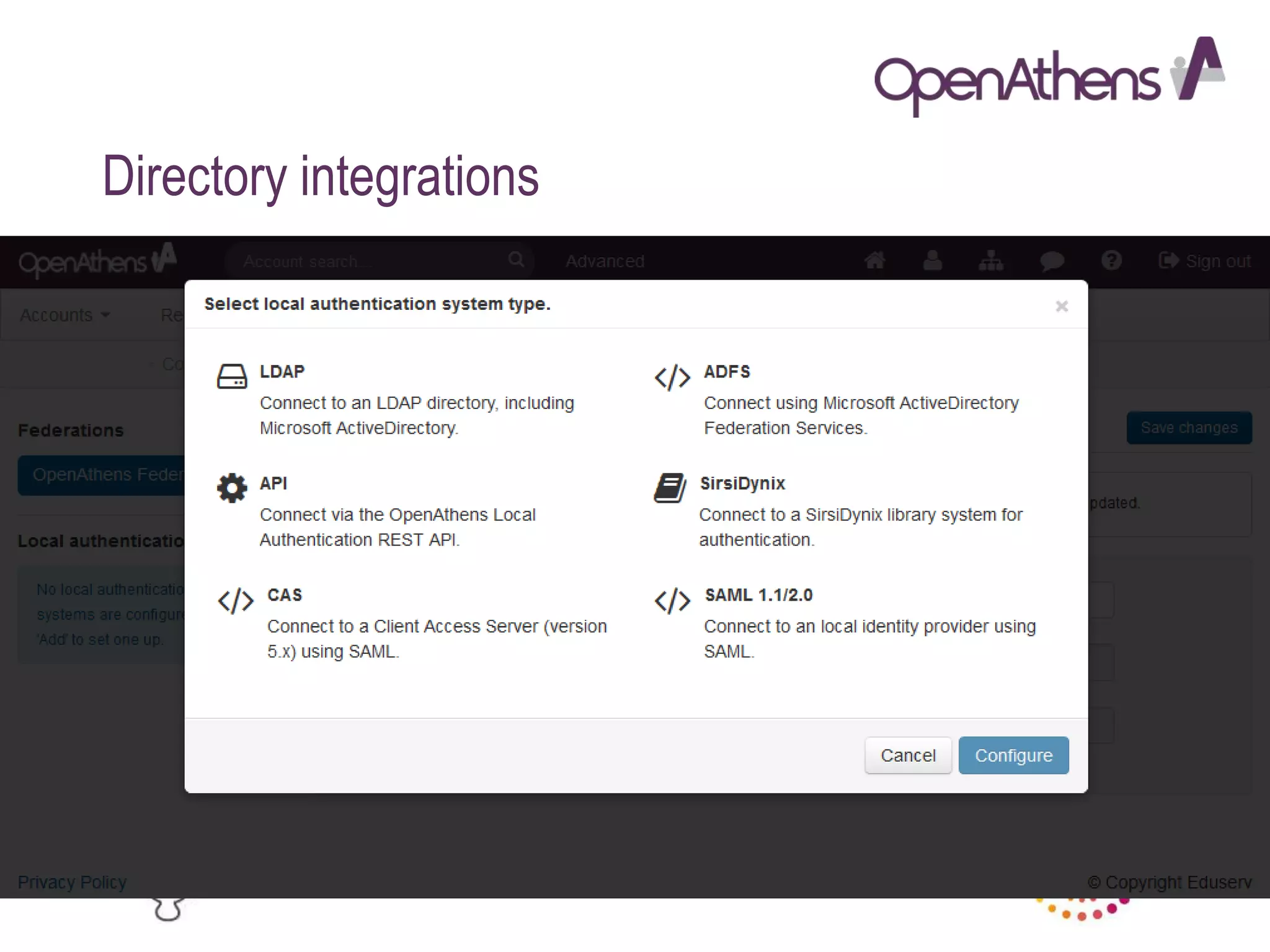Select the LDAP drive icon
The width and height of the screenshot is (1270, 952).
point(232,376)
